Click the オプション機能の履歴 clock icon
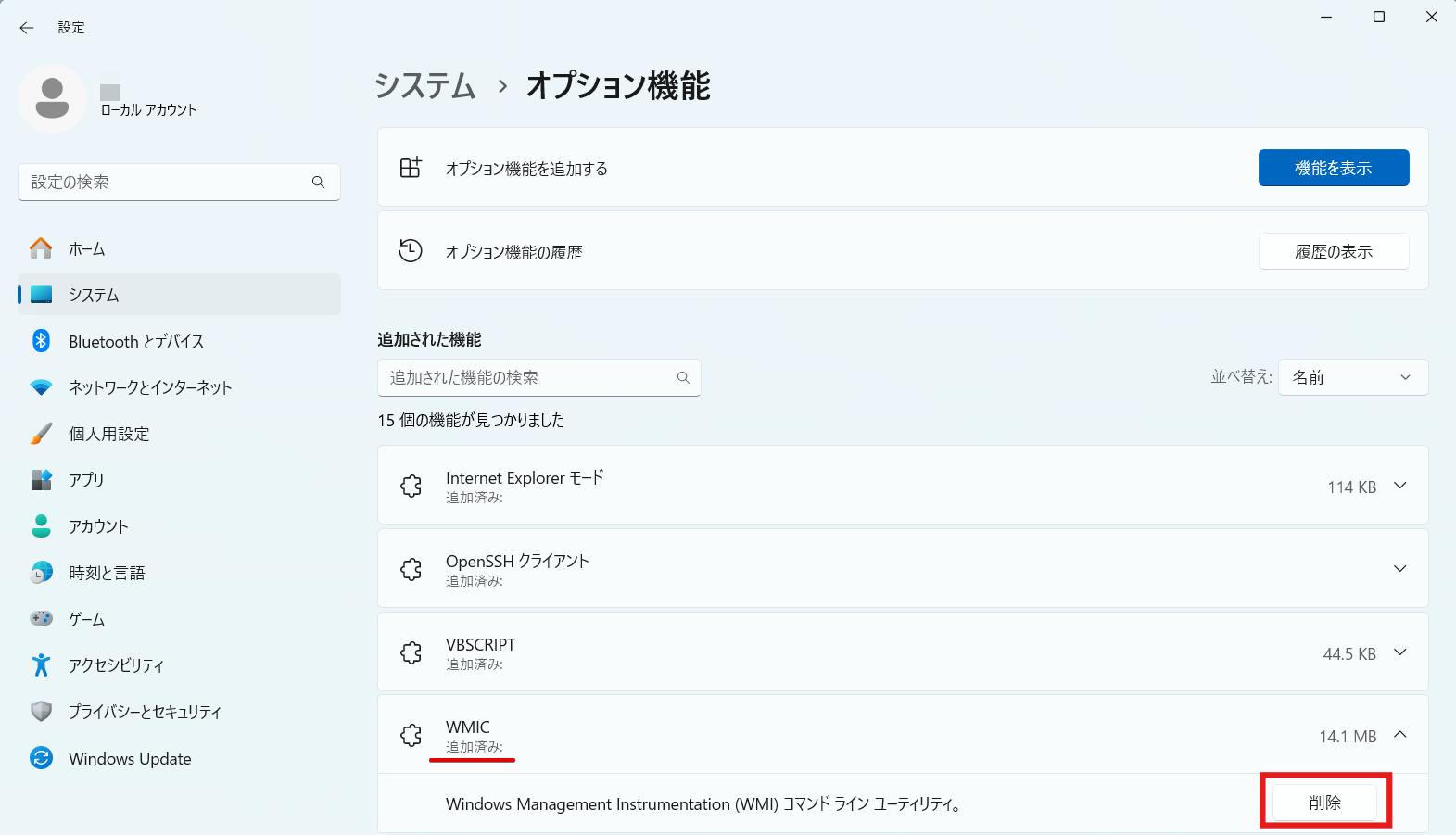 pos(411,251)
